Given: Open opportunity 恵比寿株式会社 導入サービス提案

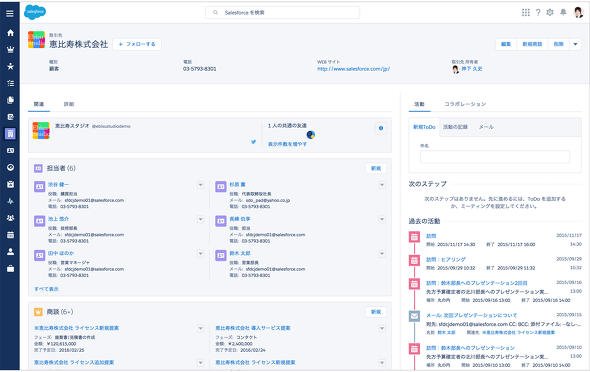Looking at the screenshot, I should [x=253, y=328].
